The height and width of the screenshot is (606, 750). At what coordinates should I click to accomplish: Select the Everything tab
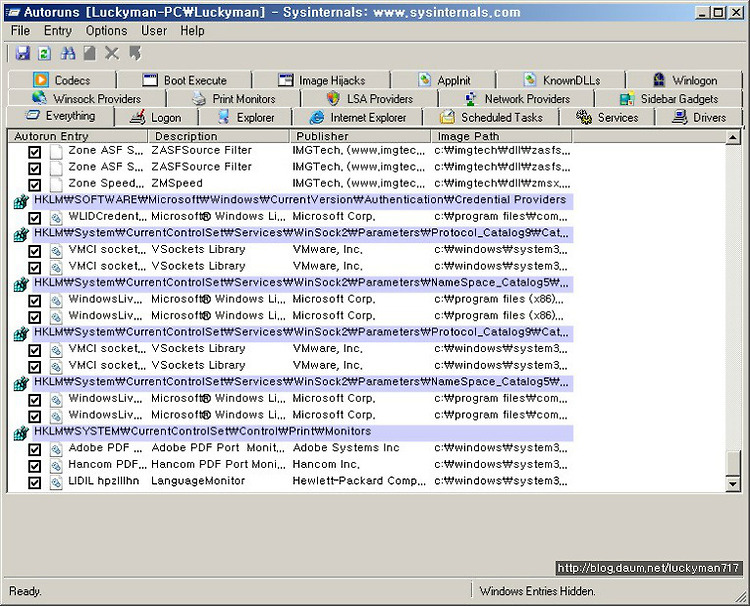(x=60, y=116)
